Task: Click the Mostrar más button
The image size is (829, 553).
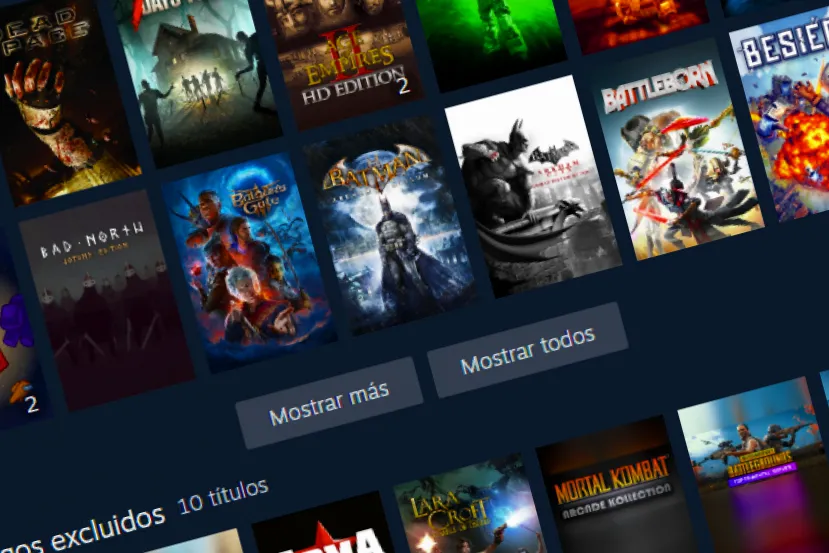Action: pyautogui.click(x=329, y=403)
